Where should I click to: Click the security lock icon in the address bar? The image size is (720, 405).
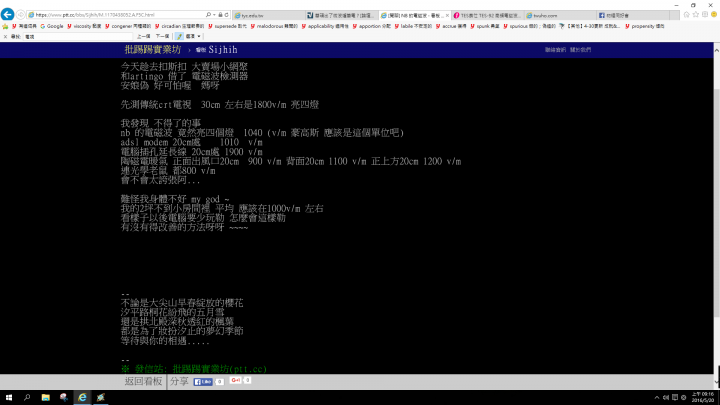[x=220, y=15]
